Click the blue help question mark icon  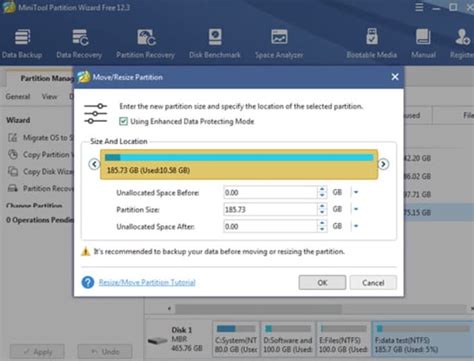(88, 283)
